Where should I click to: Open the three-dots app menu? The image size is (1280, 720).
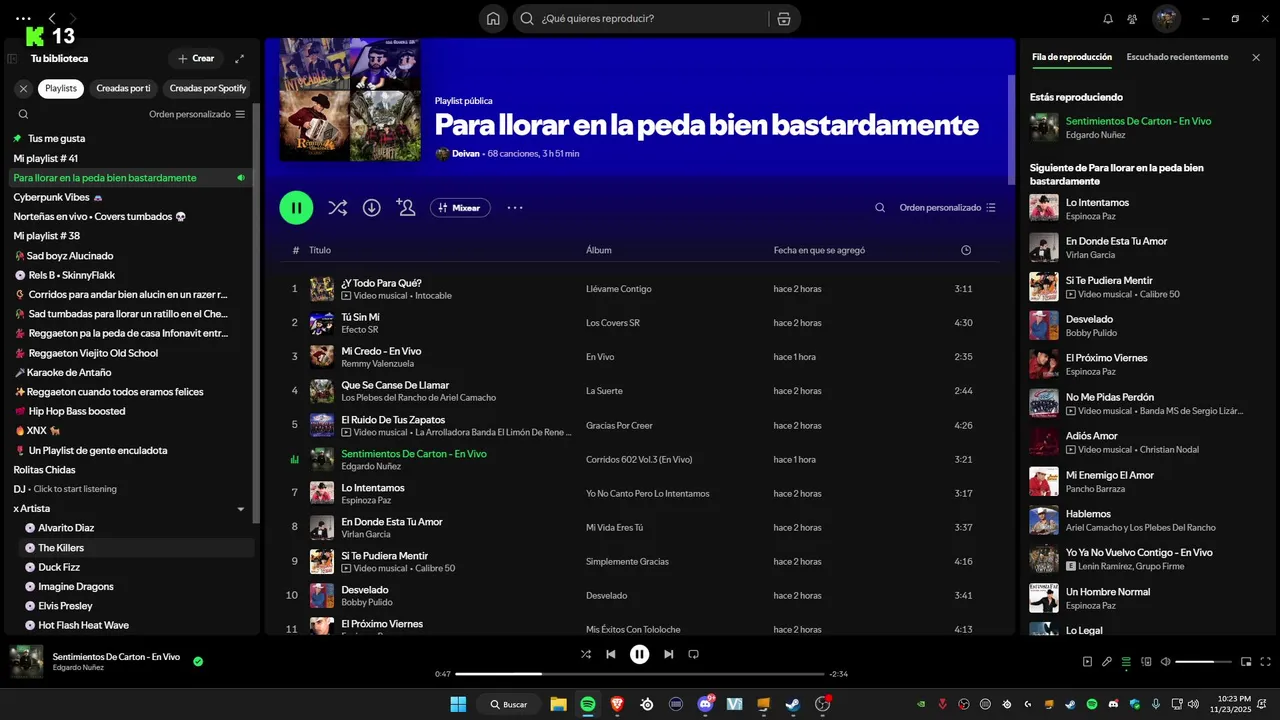pos(23,18)
